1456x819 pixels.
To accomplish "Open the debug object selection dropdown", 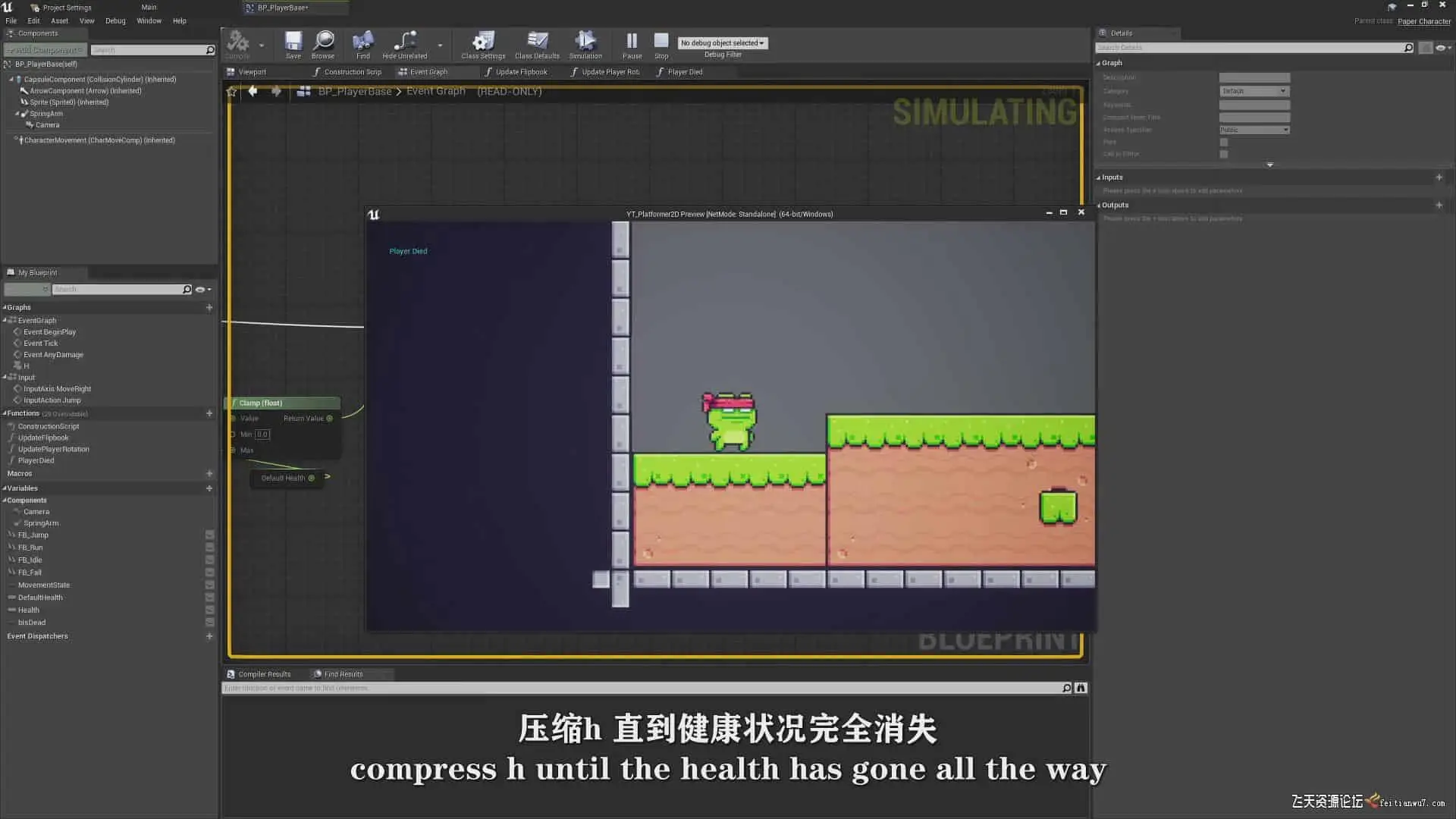I will [x=723, y=43].
